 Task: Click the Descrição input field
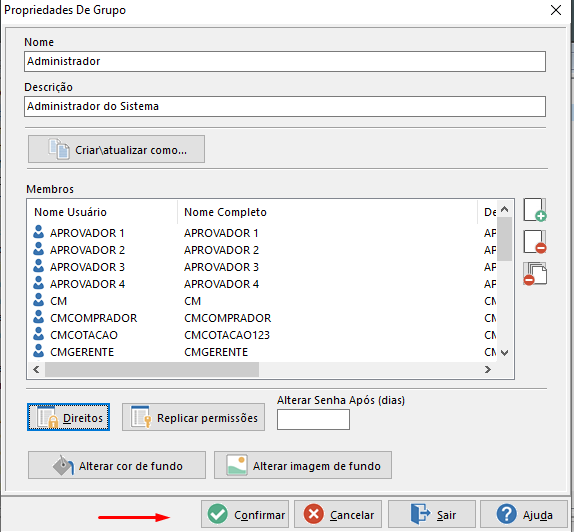click(x=285, y=107)
